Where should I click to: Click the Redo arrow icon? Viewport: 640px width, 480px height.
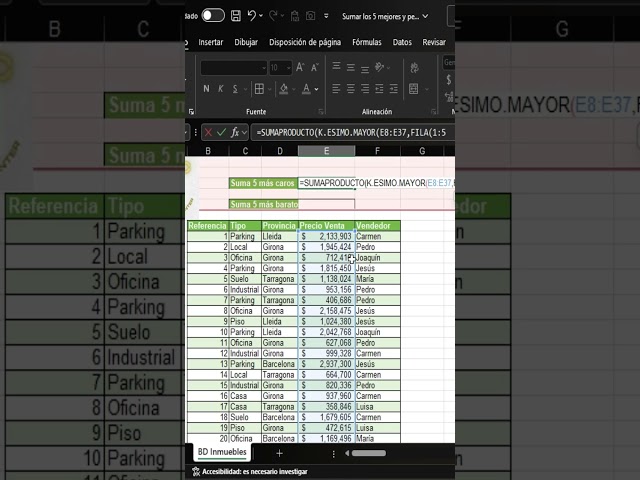tap(273, 16)
